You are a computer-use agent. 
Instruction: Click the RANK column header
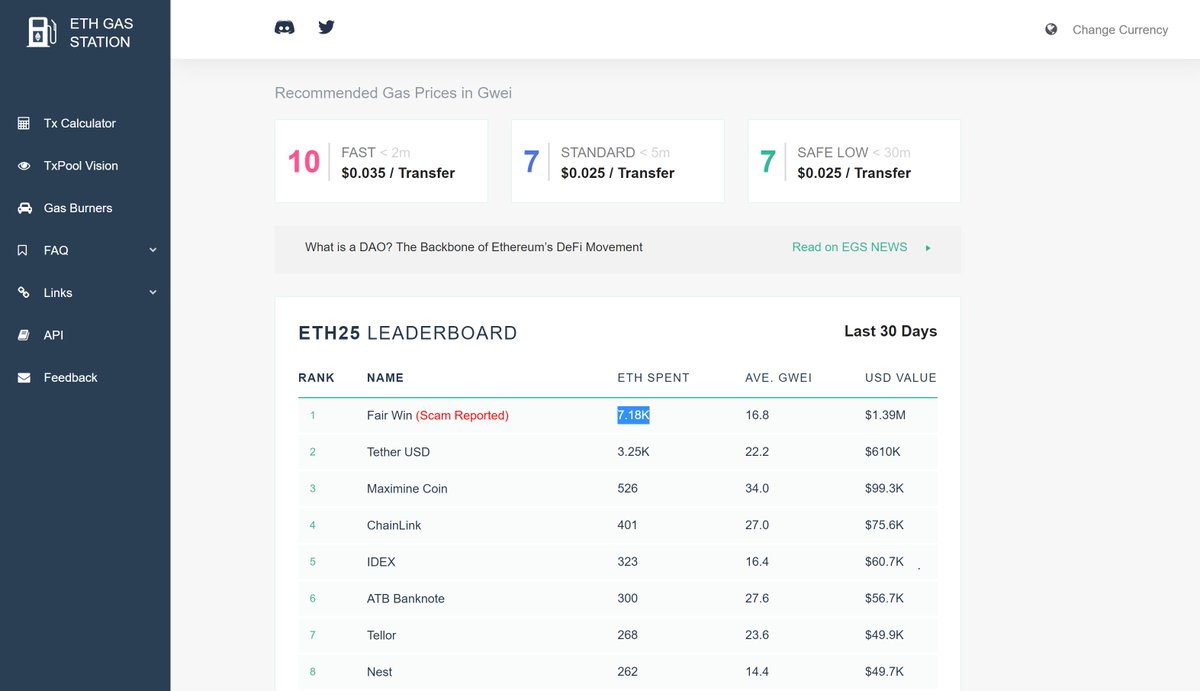pyautogui.click(x=316, y=378)
